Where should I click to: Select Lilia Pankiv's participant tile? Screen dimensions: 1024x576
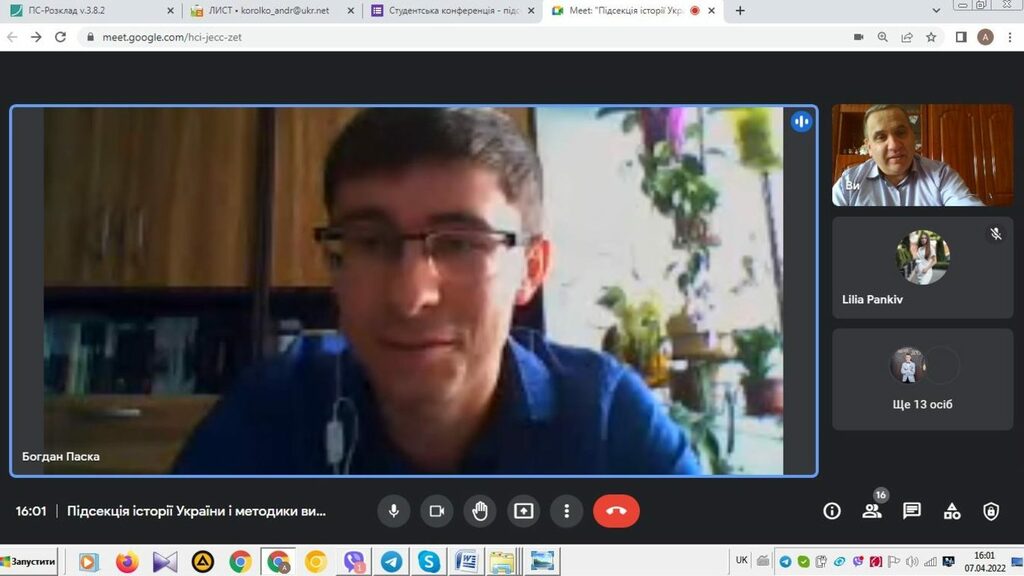(x=922, y=268)
